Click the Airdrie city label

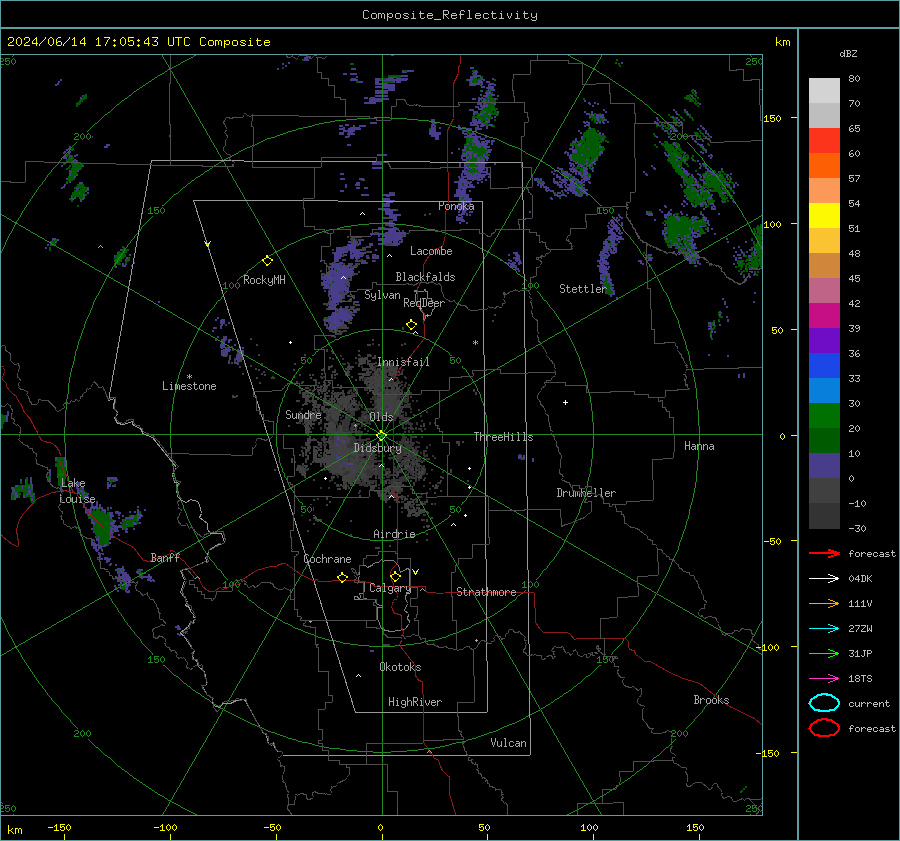[394, 534]
